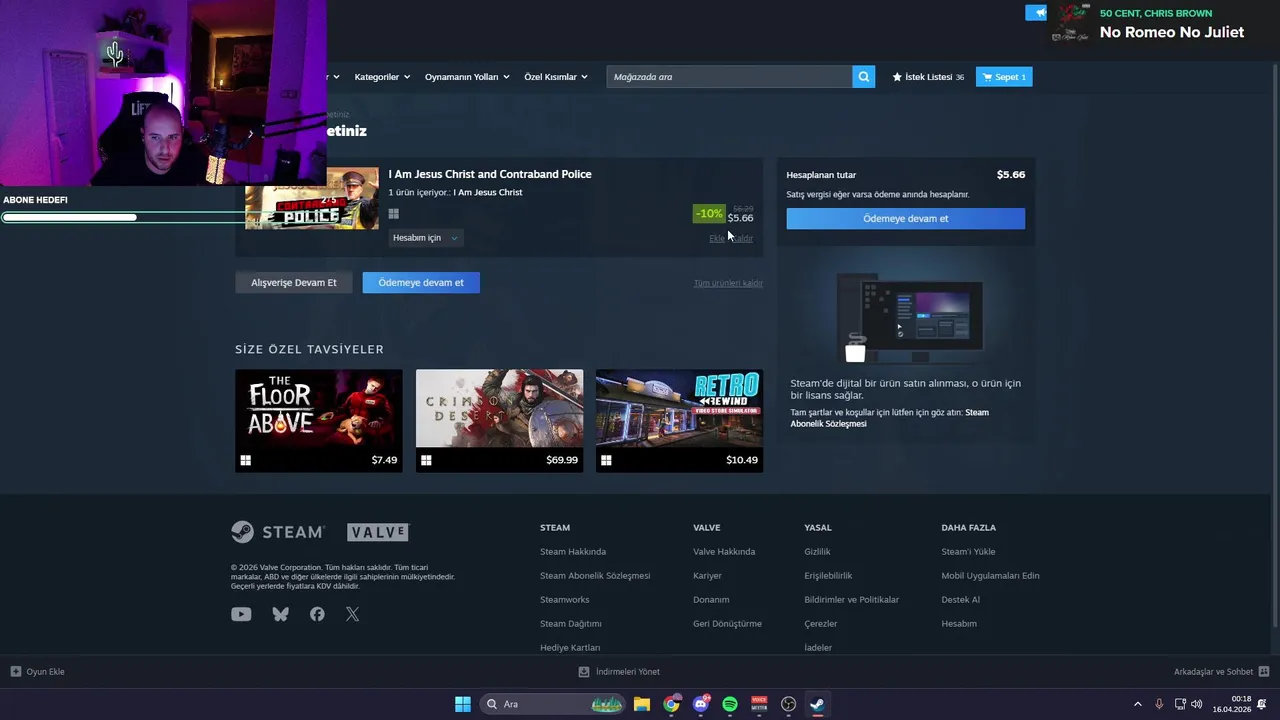The height and width of the screenshot is (720, 1280).
Task: Open Hediye Kartları footer link
Action: 570,648
